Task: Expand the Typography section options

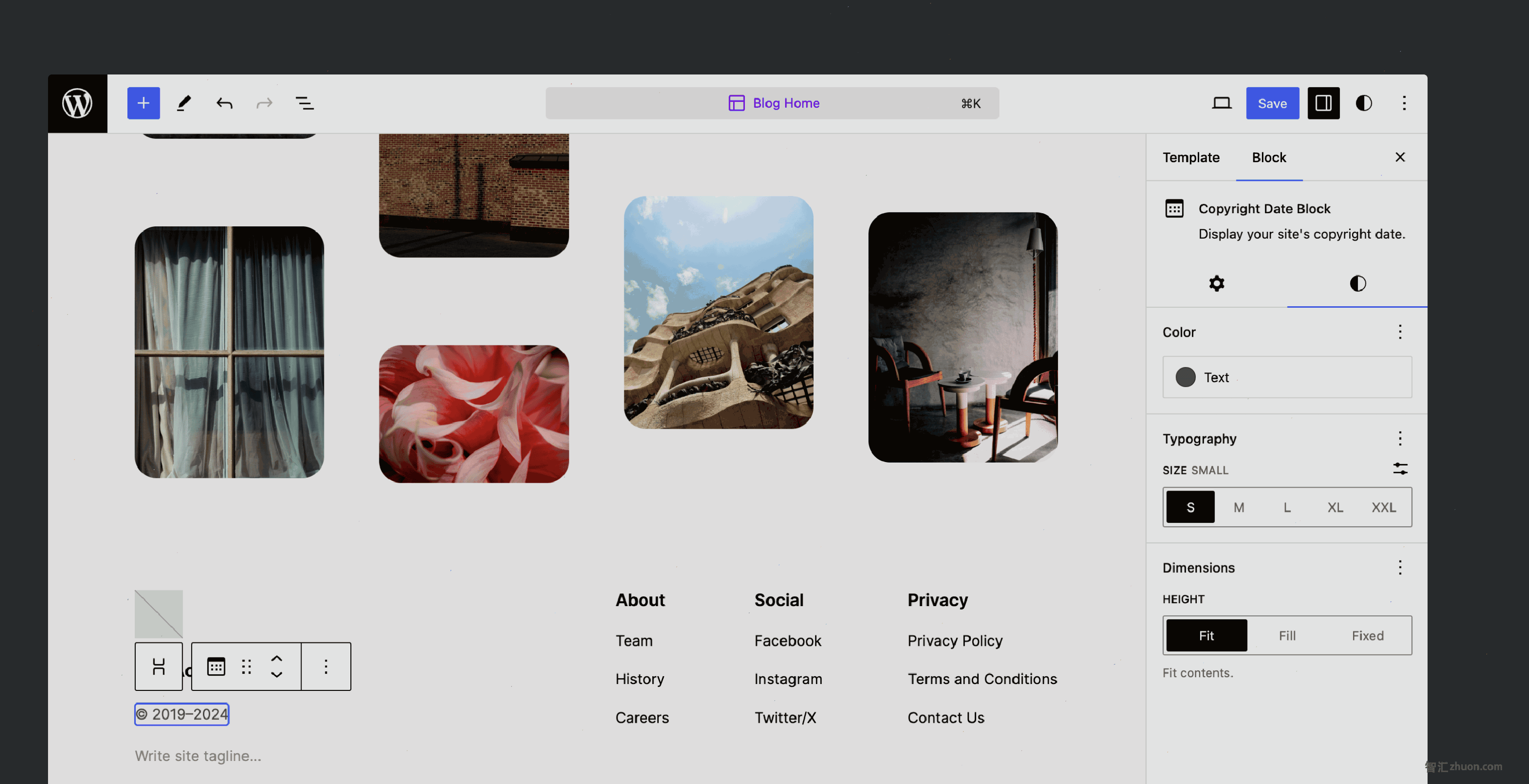Action: (1401, 438)
